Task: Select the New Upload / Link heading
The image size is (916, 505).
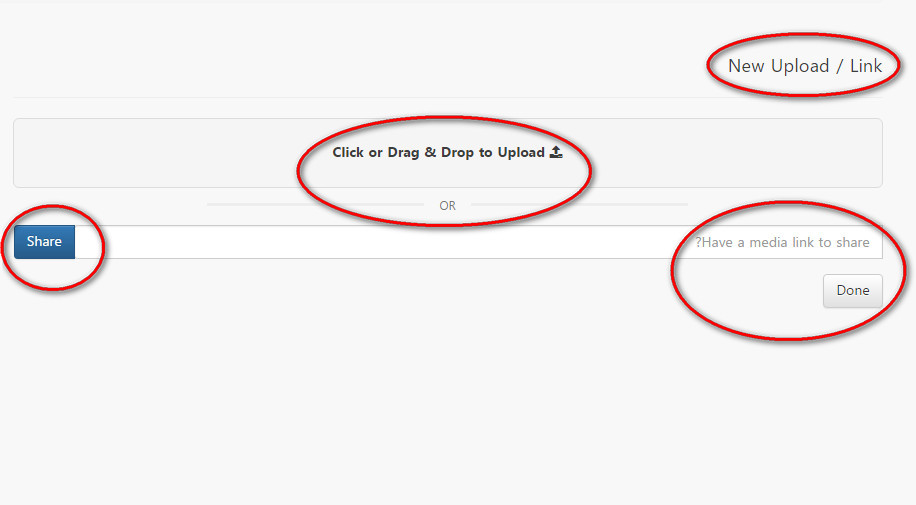Action: (804, 66)
